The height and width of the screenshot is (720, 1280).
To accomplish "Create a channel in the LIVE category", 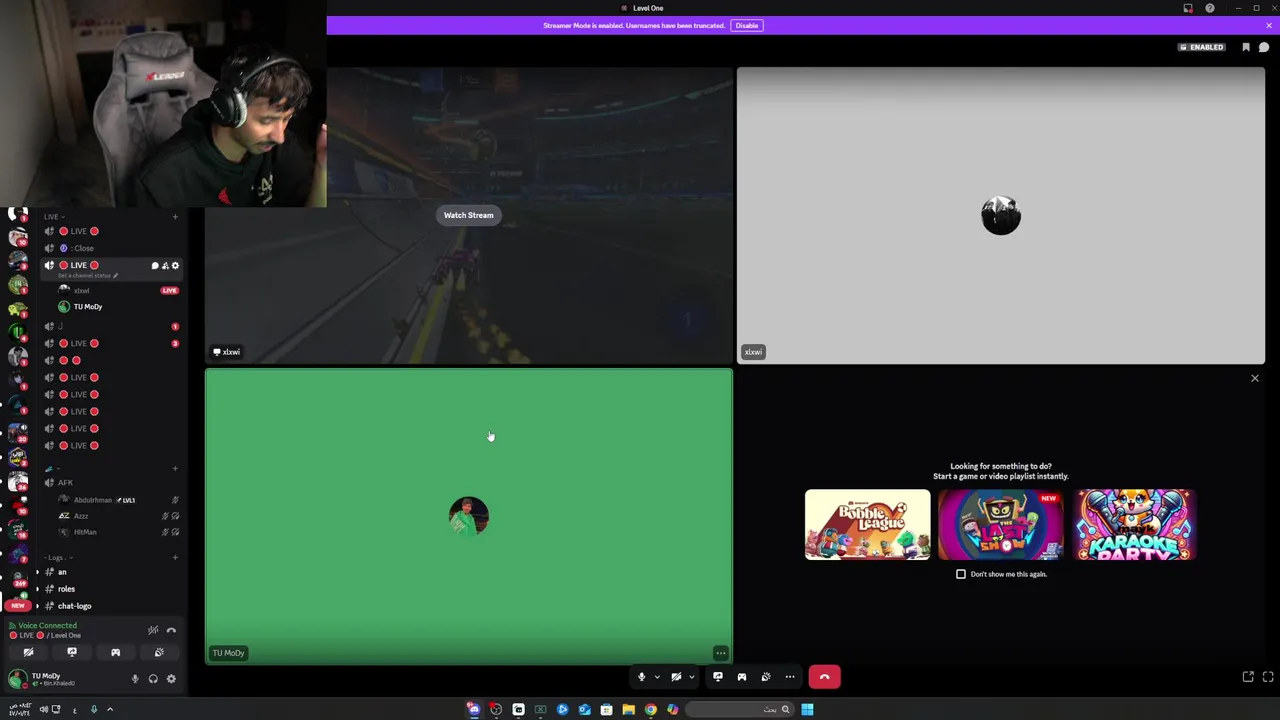I will click(x=175, y=217).
